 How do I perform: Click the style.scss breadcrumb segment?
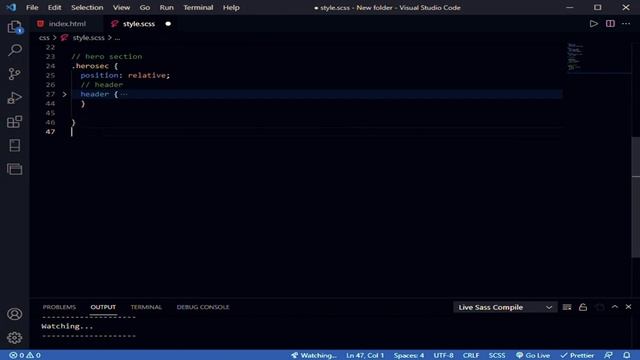pos(88,38)
